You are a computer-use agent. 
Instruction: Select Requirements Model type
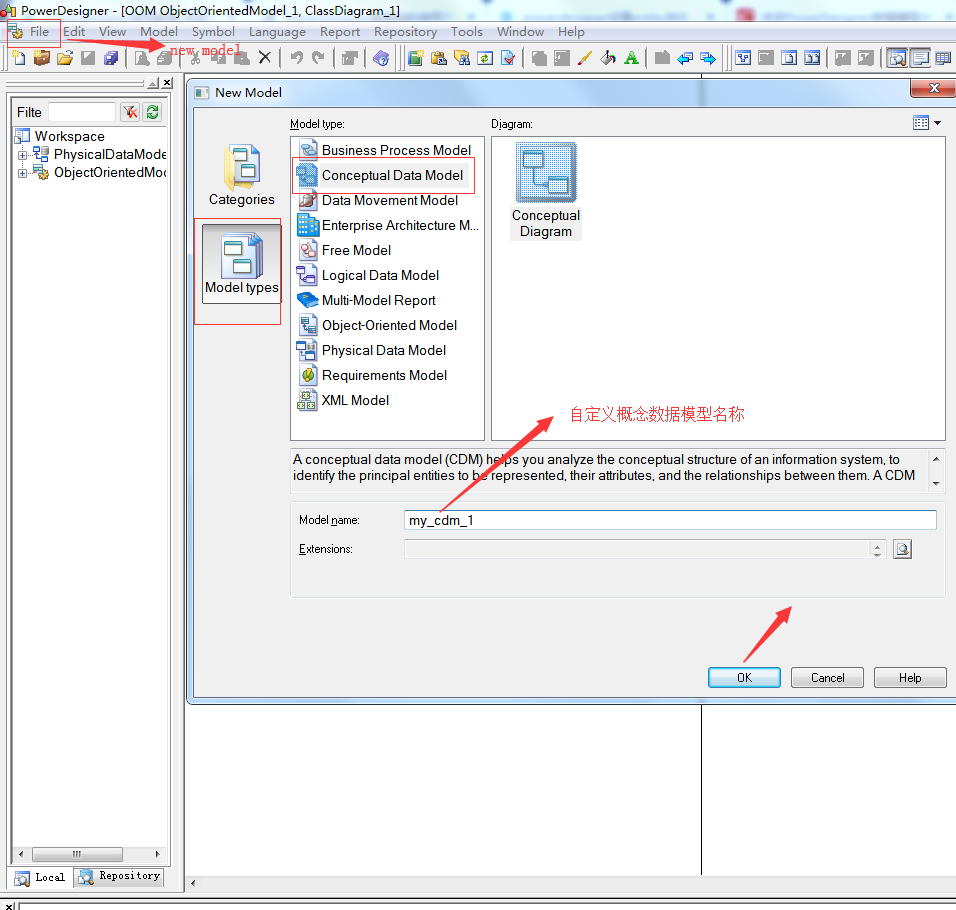pyautogui.click(x=373, y=375)
